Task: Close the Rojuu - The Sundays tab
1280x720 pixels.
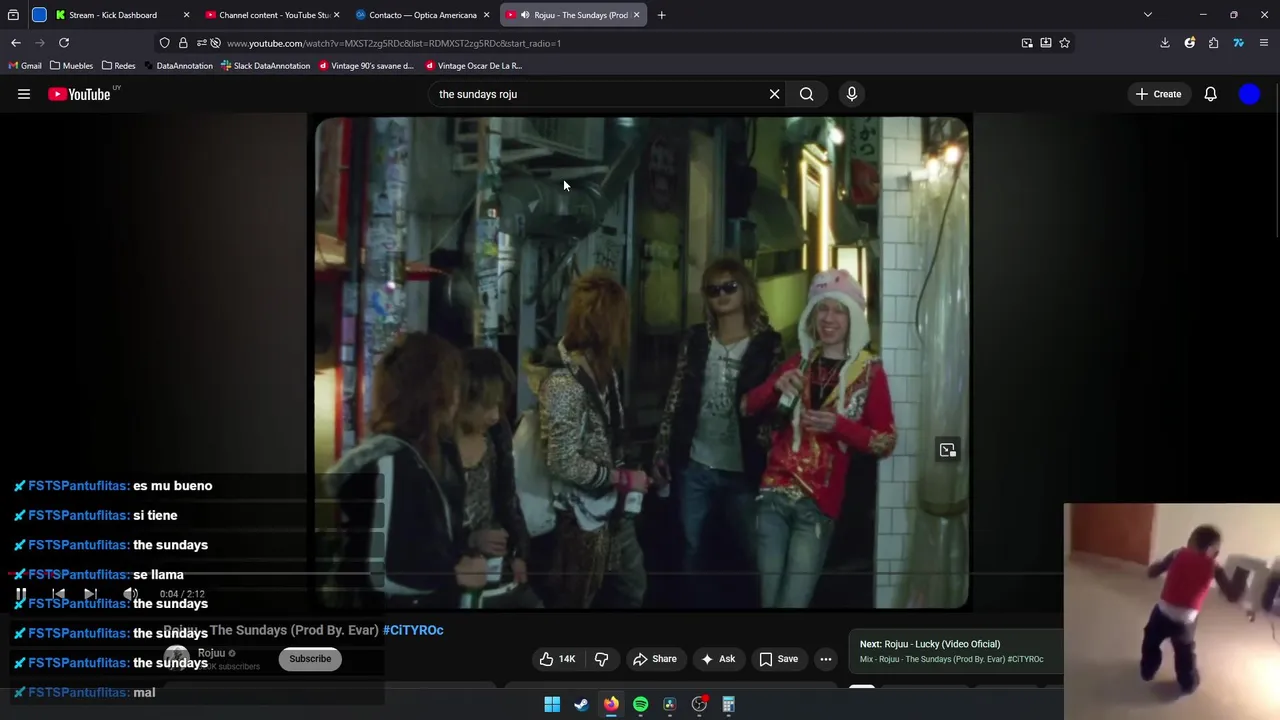Action: click(x=636, y=15)
